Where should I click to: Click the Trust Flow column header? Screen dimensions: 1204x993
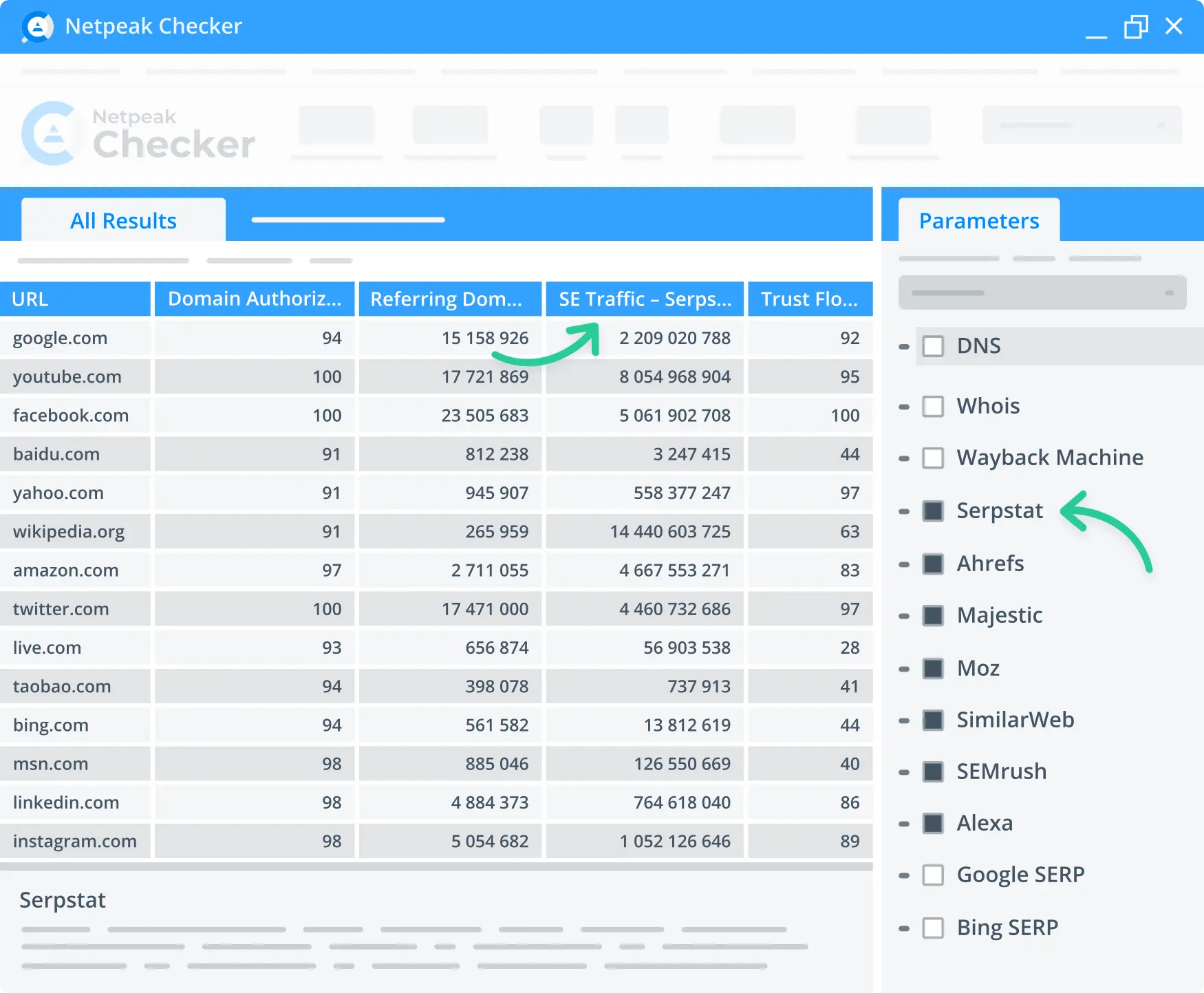[810, 299]
